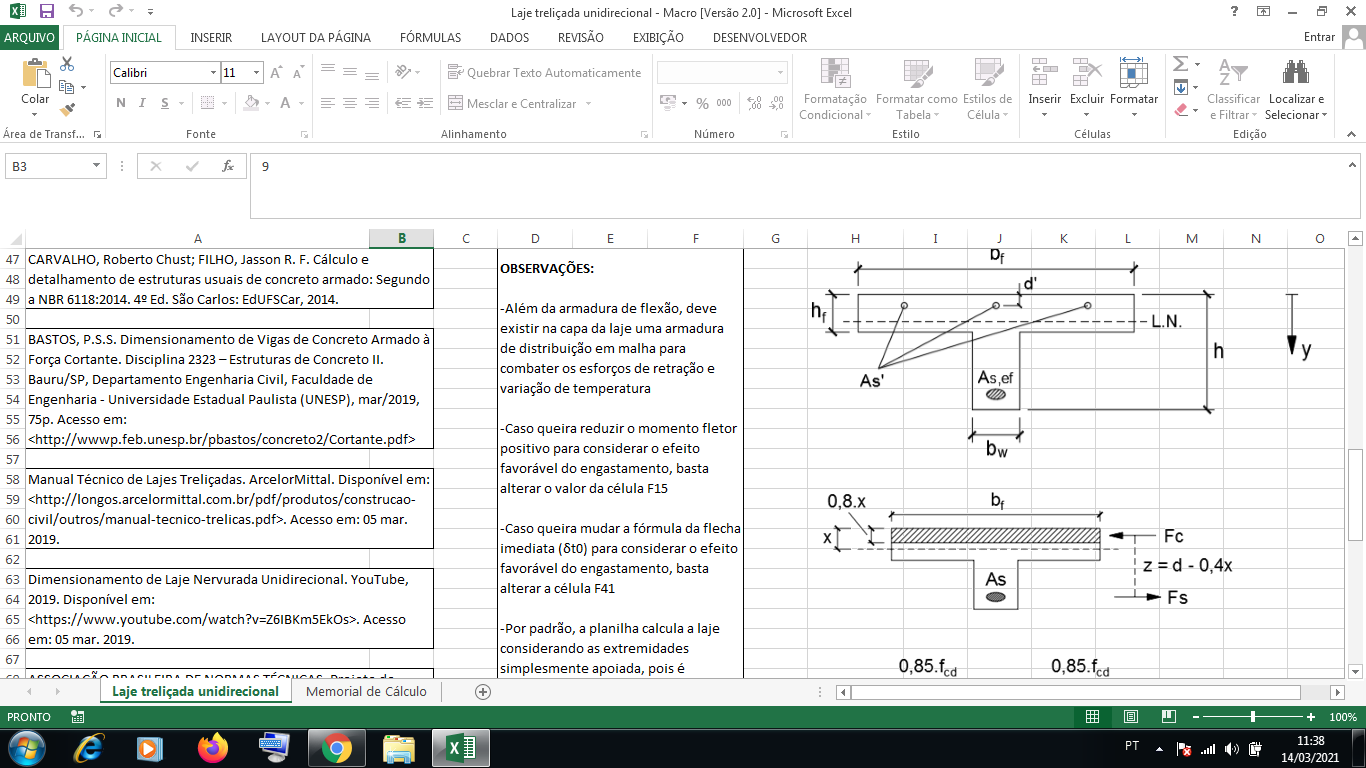Switch to DESENVOLVEDOR ribbon tab
1366x768 pixels.
click(x=760, y=37)
